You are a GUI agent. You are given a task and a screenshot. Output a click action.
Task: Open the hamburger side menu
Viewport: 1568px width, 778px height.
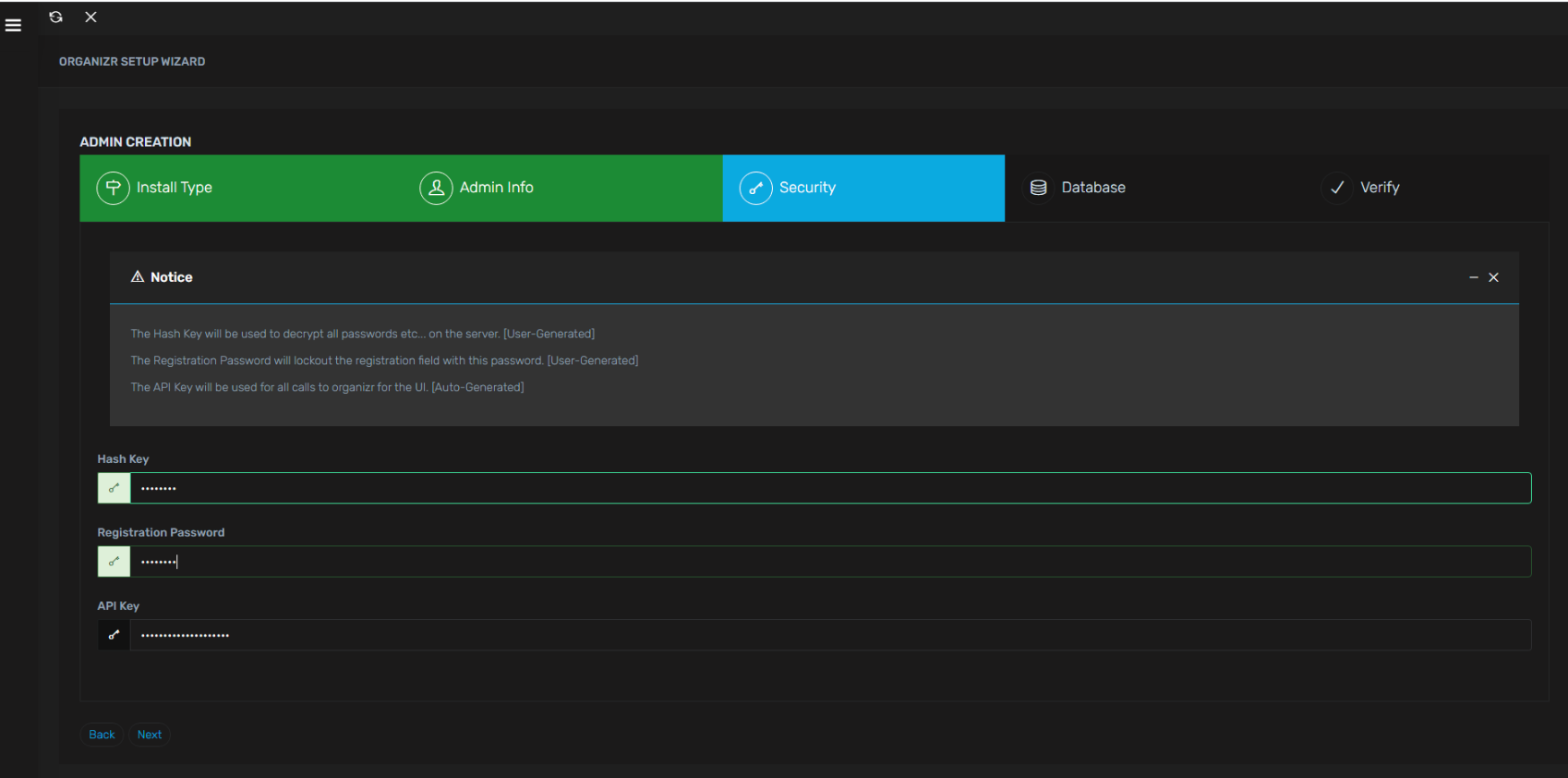click(x=13, y=25)
